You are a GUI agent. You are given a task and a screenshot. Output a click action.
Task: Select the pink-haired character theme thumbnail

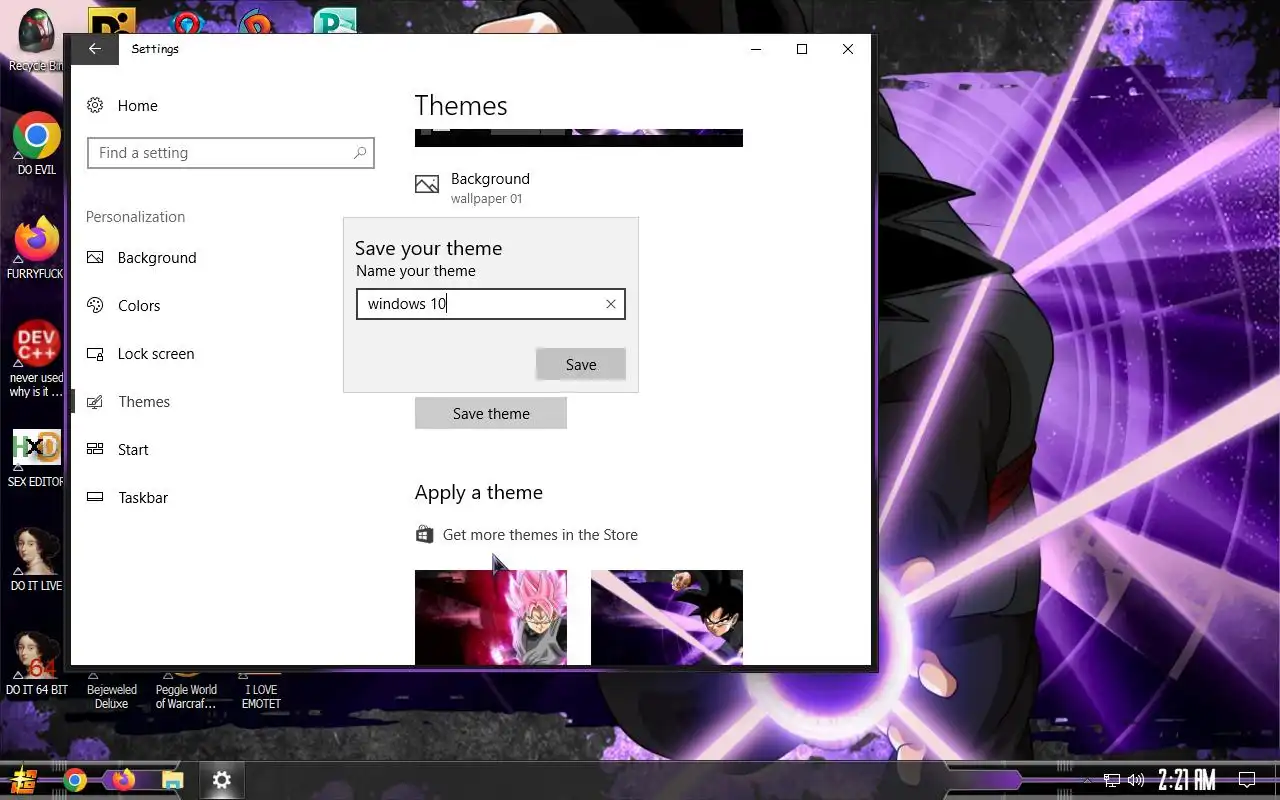pos(491,617)
